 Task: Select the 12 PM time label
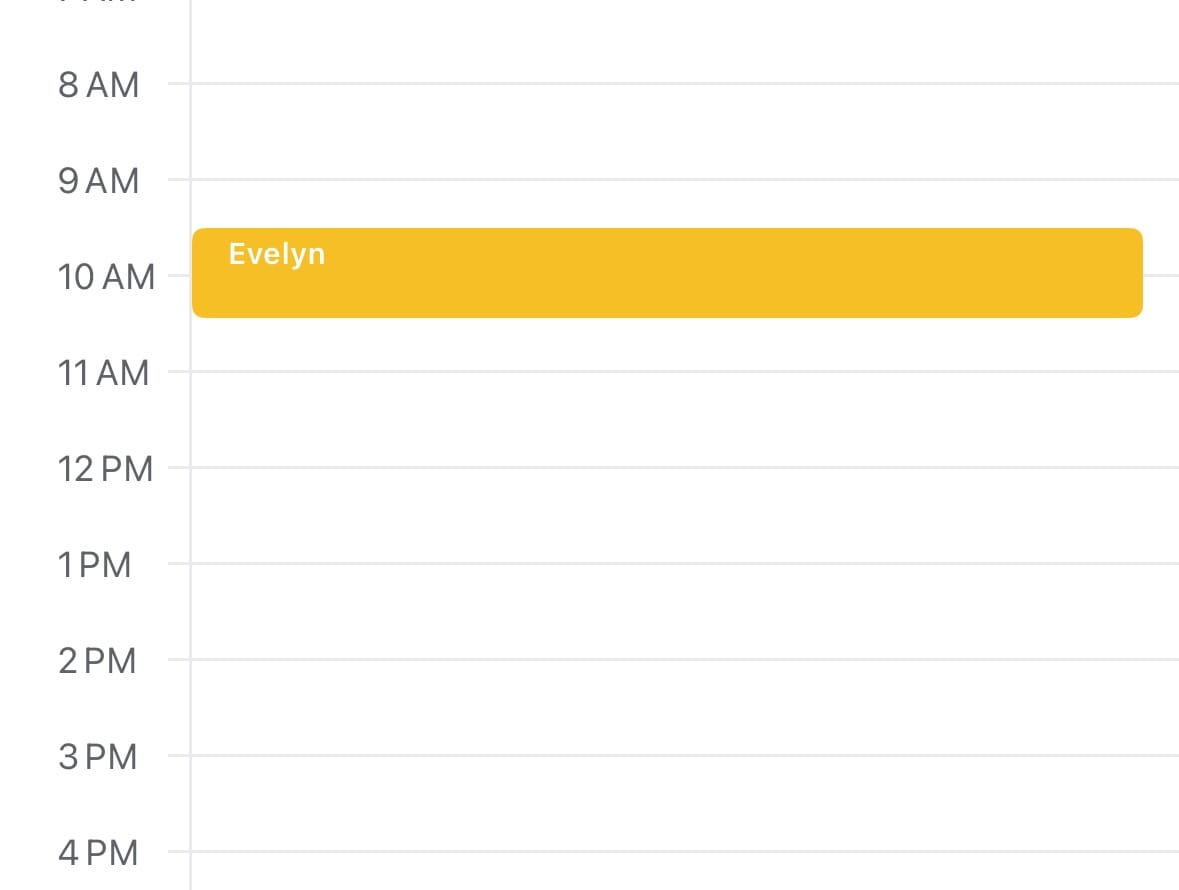[x=106, y=468]
